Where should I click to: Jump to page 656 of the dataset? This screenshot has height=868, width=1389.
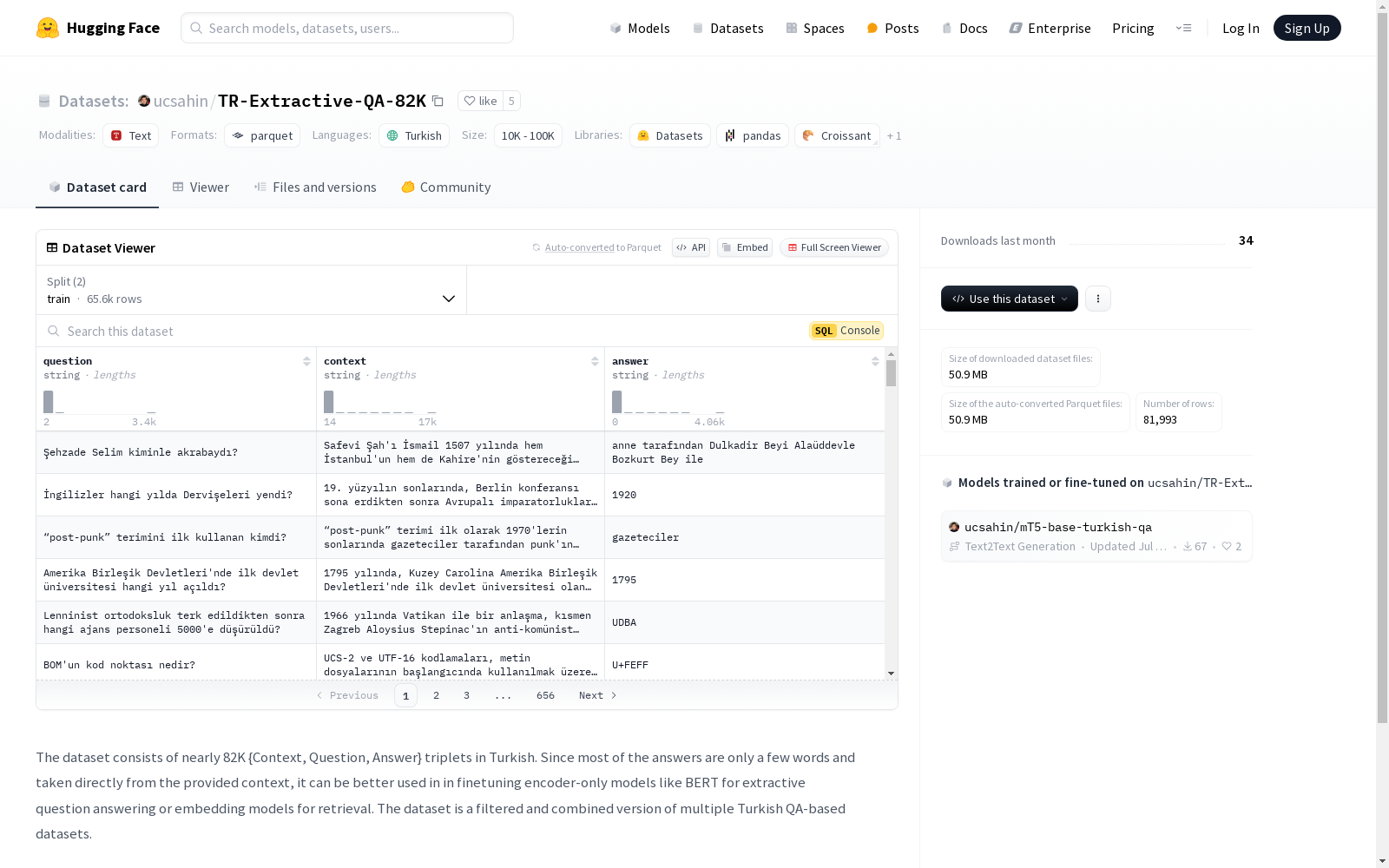(x=545, y=695)
